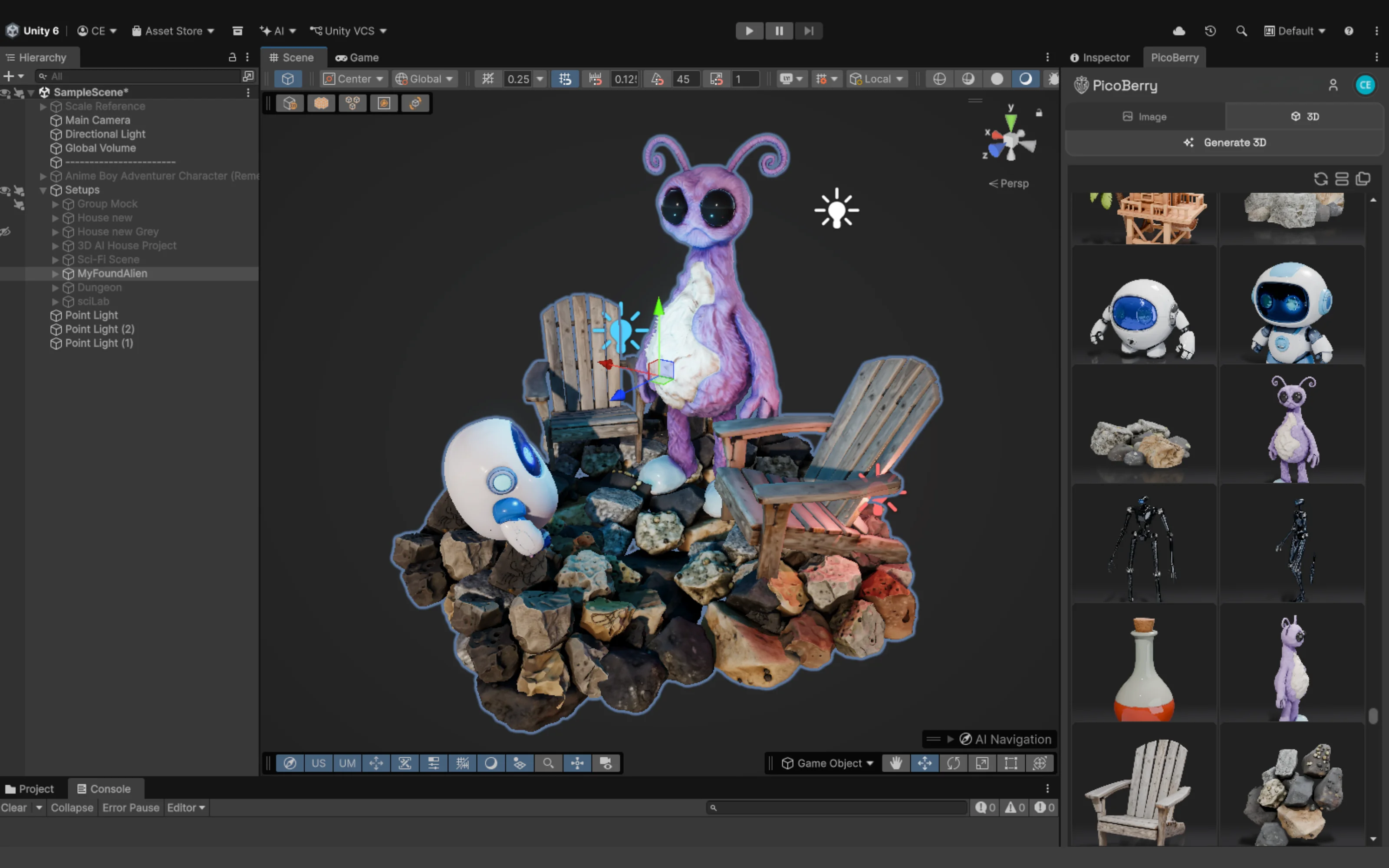Click the Generate 3D button
Screen dimensions: 1389x868
pos(1225,142)
